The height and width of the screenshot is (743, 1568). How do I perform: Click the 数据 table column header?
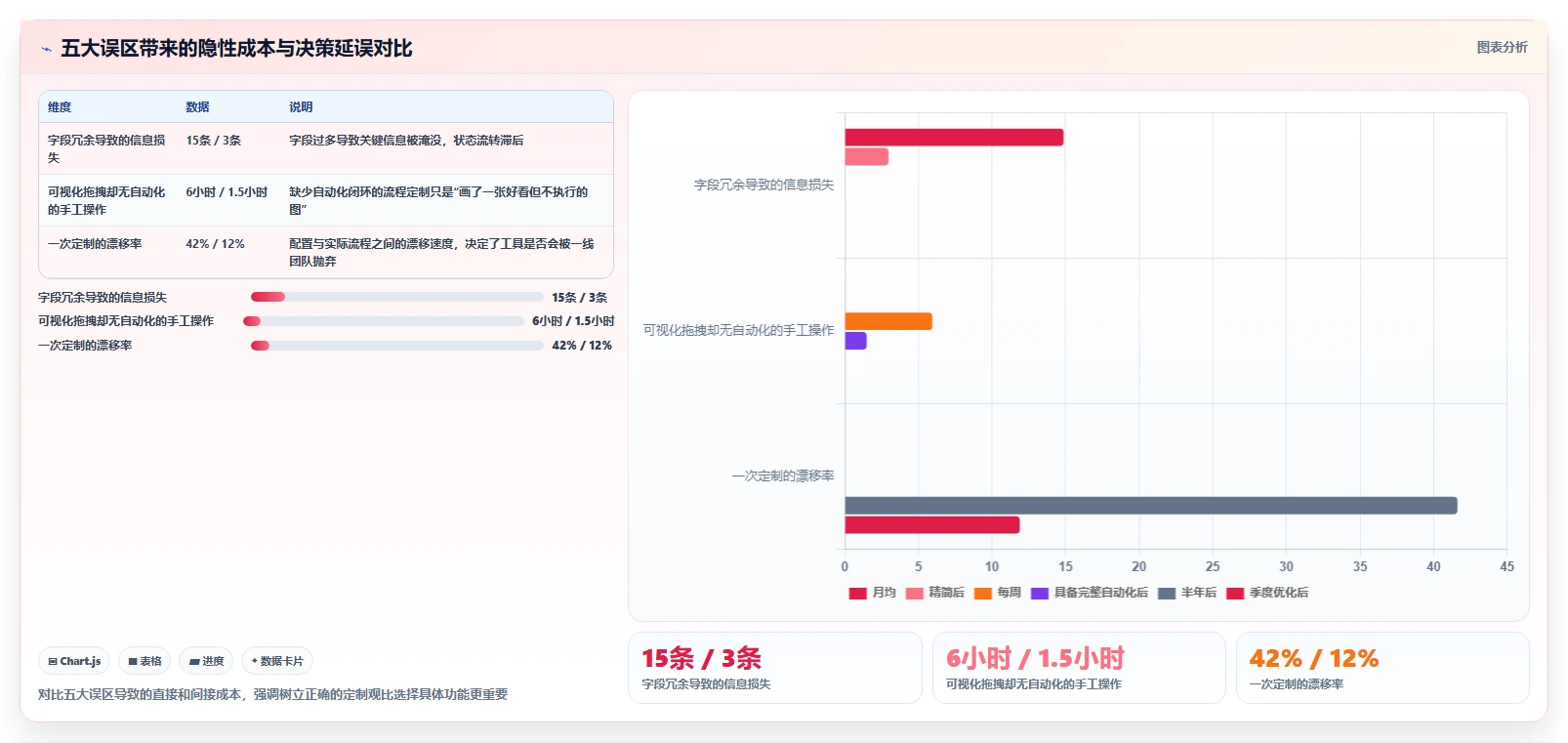[198, 107]
